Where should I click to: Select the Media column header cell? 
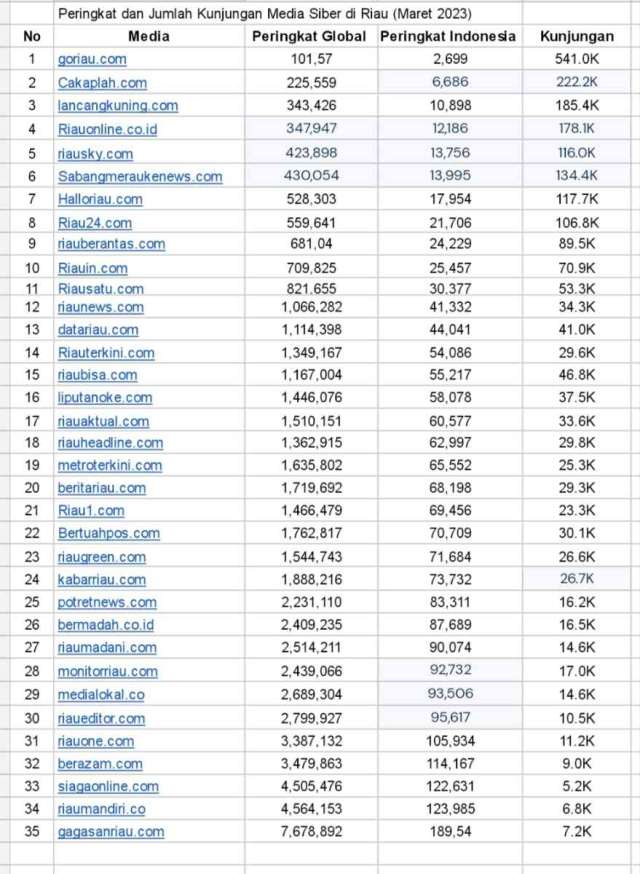click(149, 37)
